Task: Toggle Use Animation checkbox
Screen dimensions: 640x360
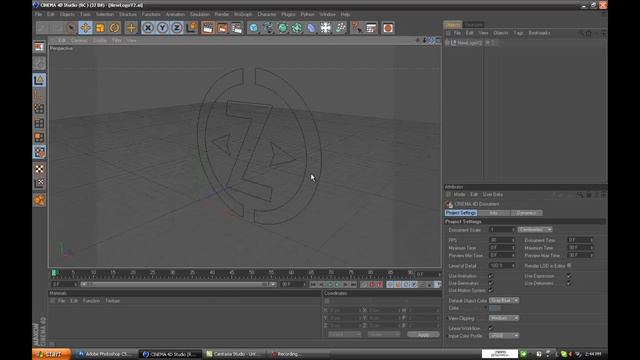Action: pos(491,276)
